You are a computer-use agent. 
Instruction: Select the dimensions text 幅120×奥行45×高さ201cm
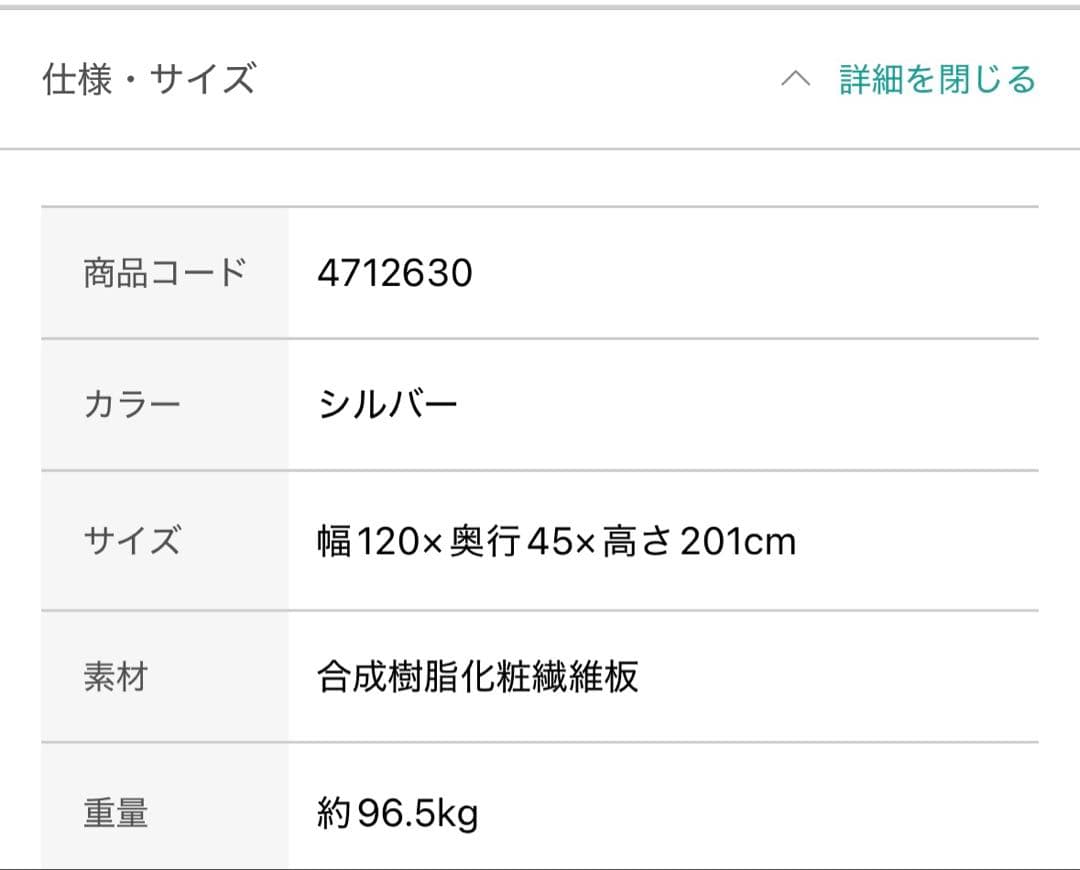555,541
